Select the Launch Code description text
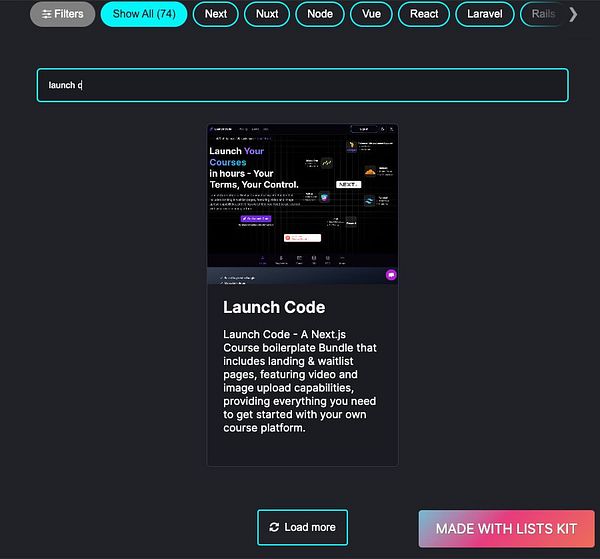This screenshot has height=559, width=600. click(x=300, y=381)
